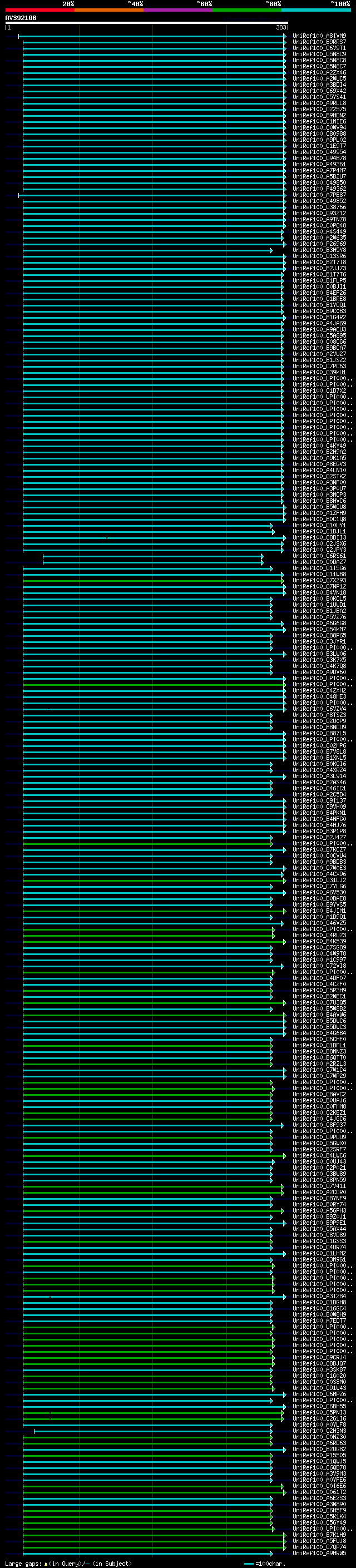Open hit UniRef100_A8IVM9
The width and height of the screenshot is (356, 1568).
click(319, 36)
